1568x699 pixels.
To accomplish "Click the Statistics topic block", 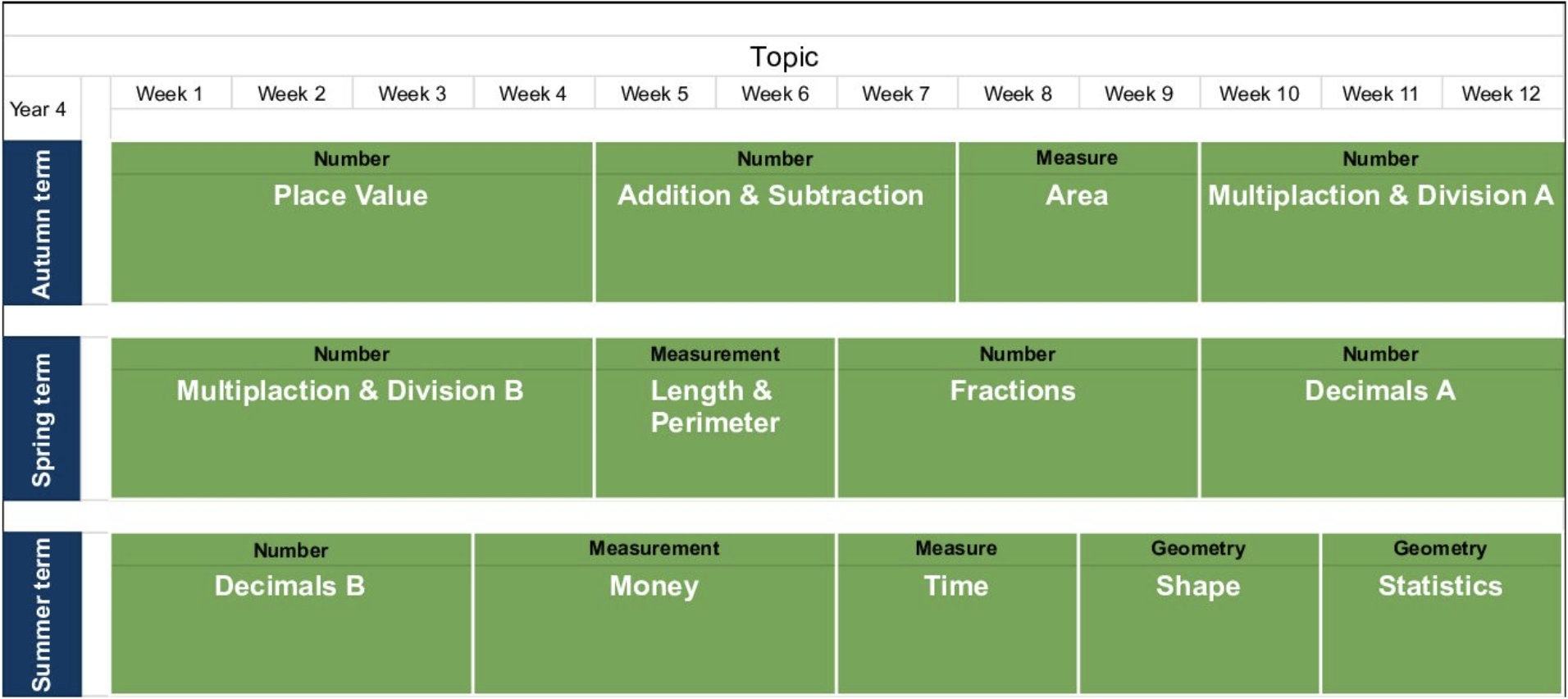I will point(1440,587).
